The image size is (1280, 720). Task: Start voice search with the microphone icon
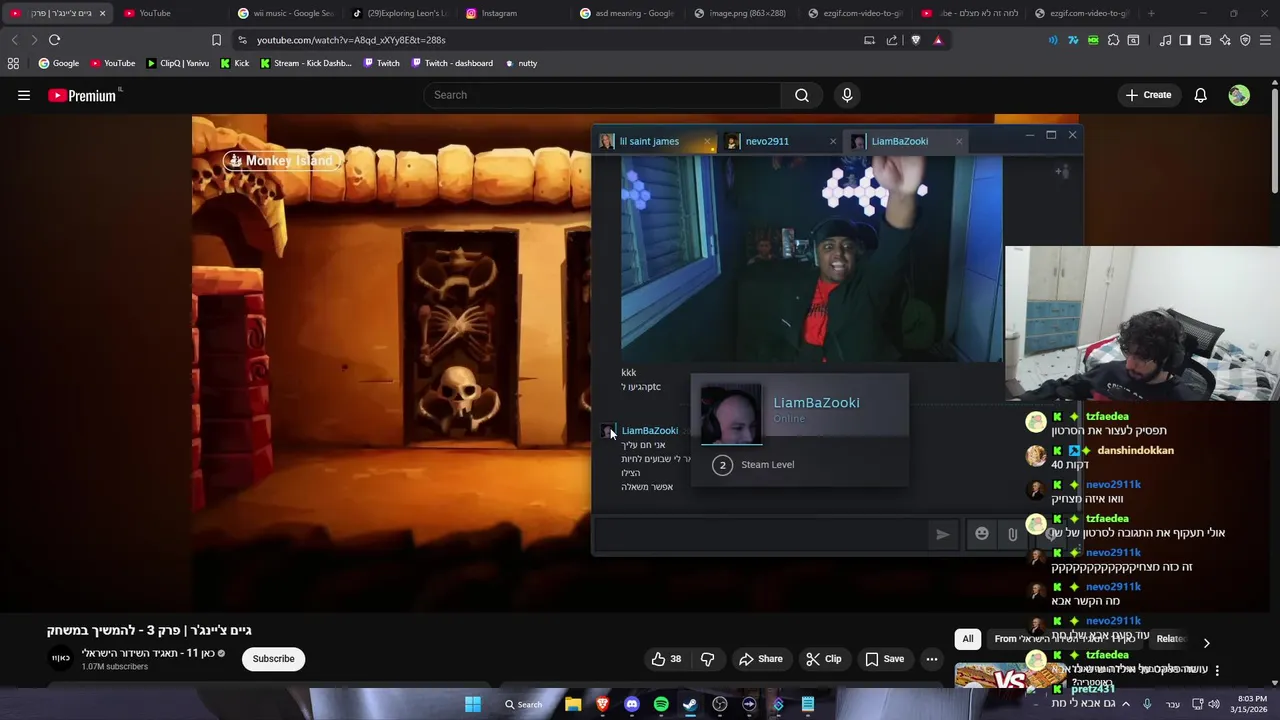pos(847,95)
